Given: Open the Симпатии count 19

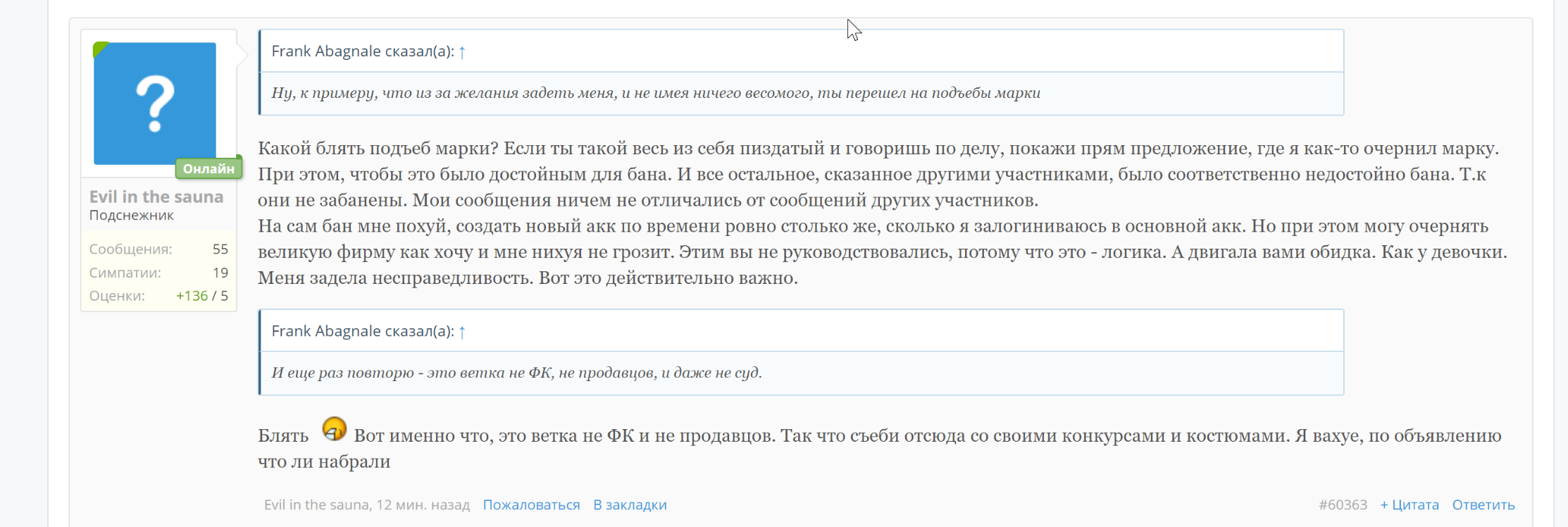Looking at the screenshot, I should [220, 273].
